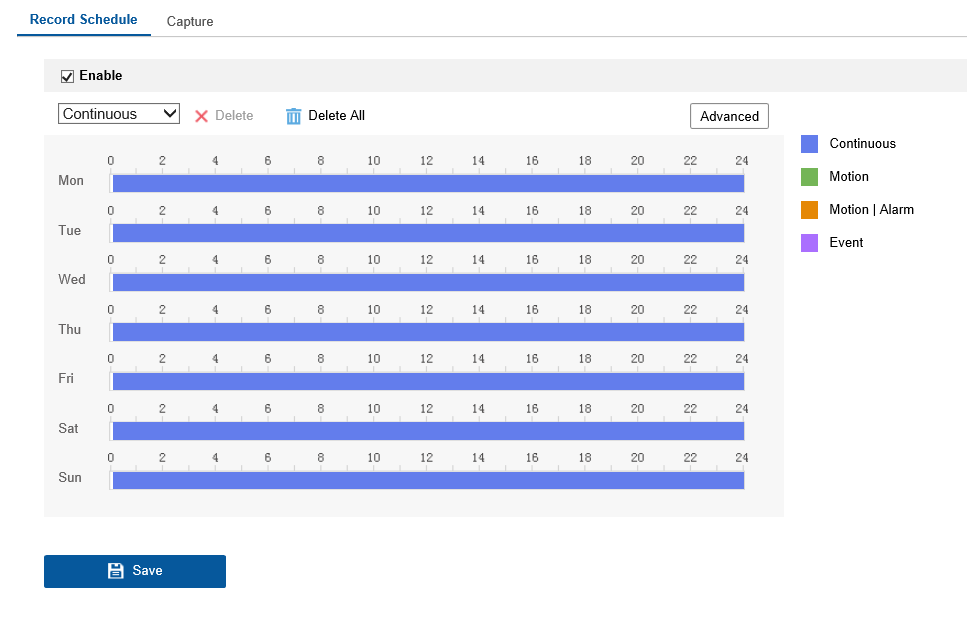Select Saturday's recording schedule bar
Image resolution: width=967 pixels, height=625 pixels.
[428, 431]
